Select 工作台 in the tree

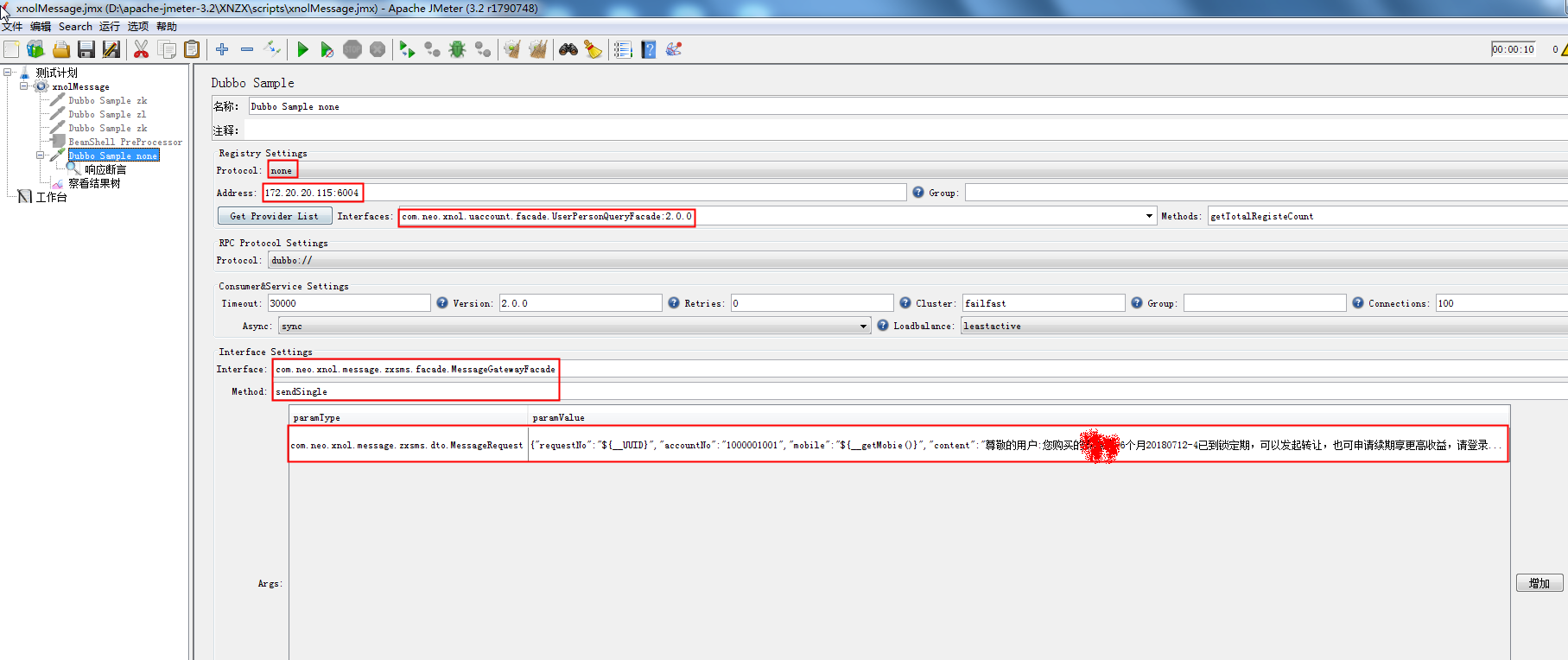(x=51, y=197)
